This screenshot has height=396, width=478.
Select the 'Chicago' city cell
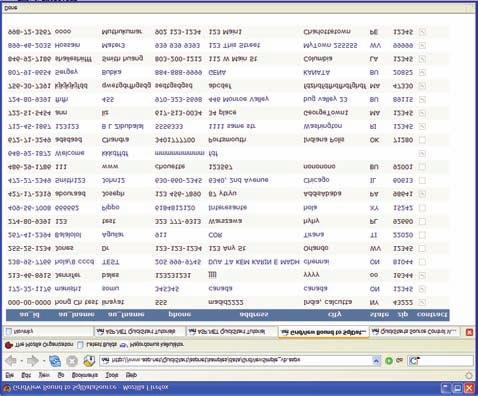(316, 180)
